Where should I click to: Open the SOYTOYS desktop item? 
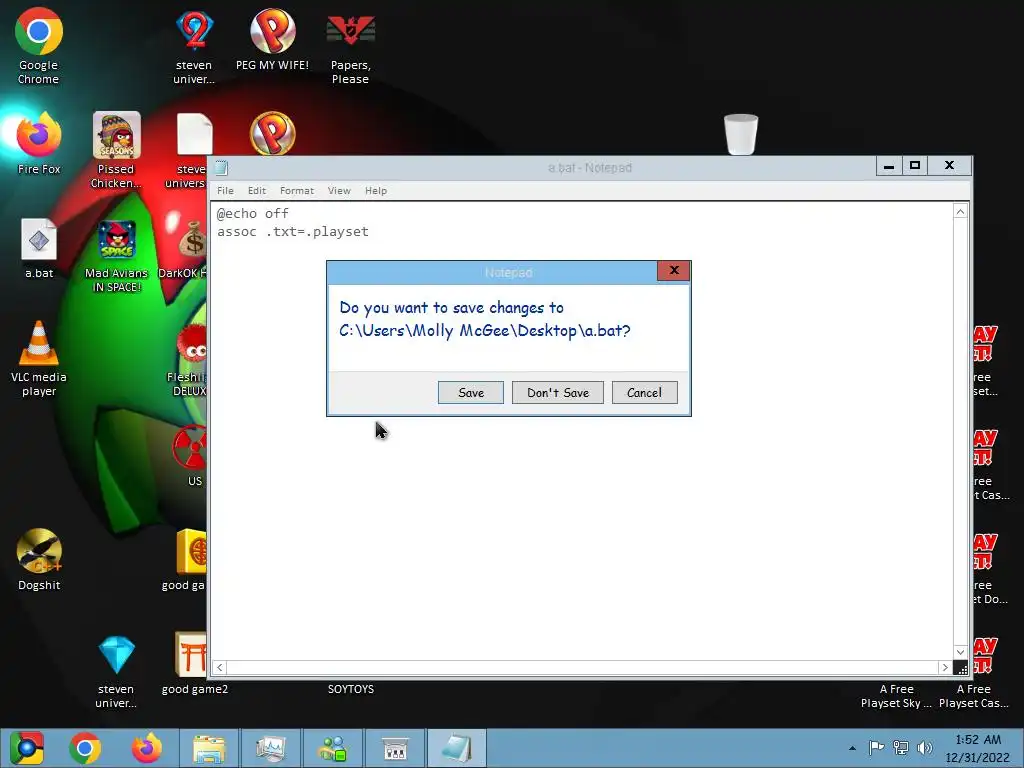click(351, 689)
